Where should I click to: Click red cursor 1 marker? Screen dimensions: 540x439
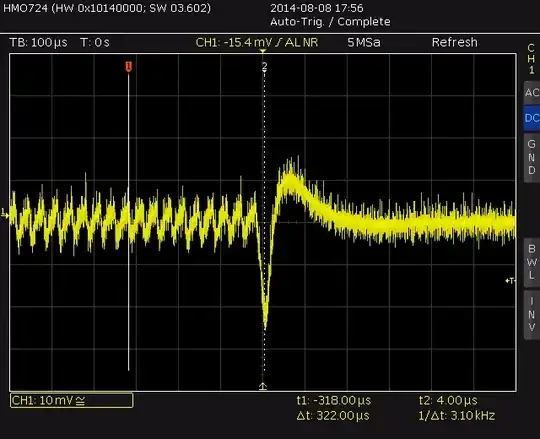point(128,66)
